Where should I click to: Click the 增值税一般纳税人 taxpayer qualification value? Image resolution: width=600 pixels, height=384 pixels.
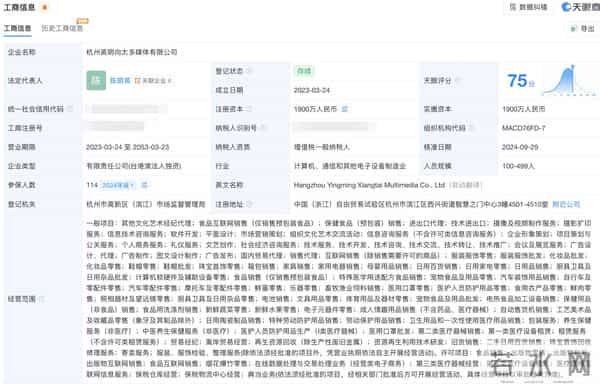point(321,147)
